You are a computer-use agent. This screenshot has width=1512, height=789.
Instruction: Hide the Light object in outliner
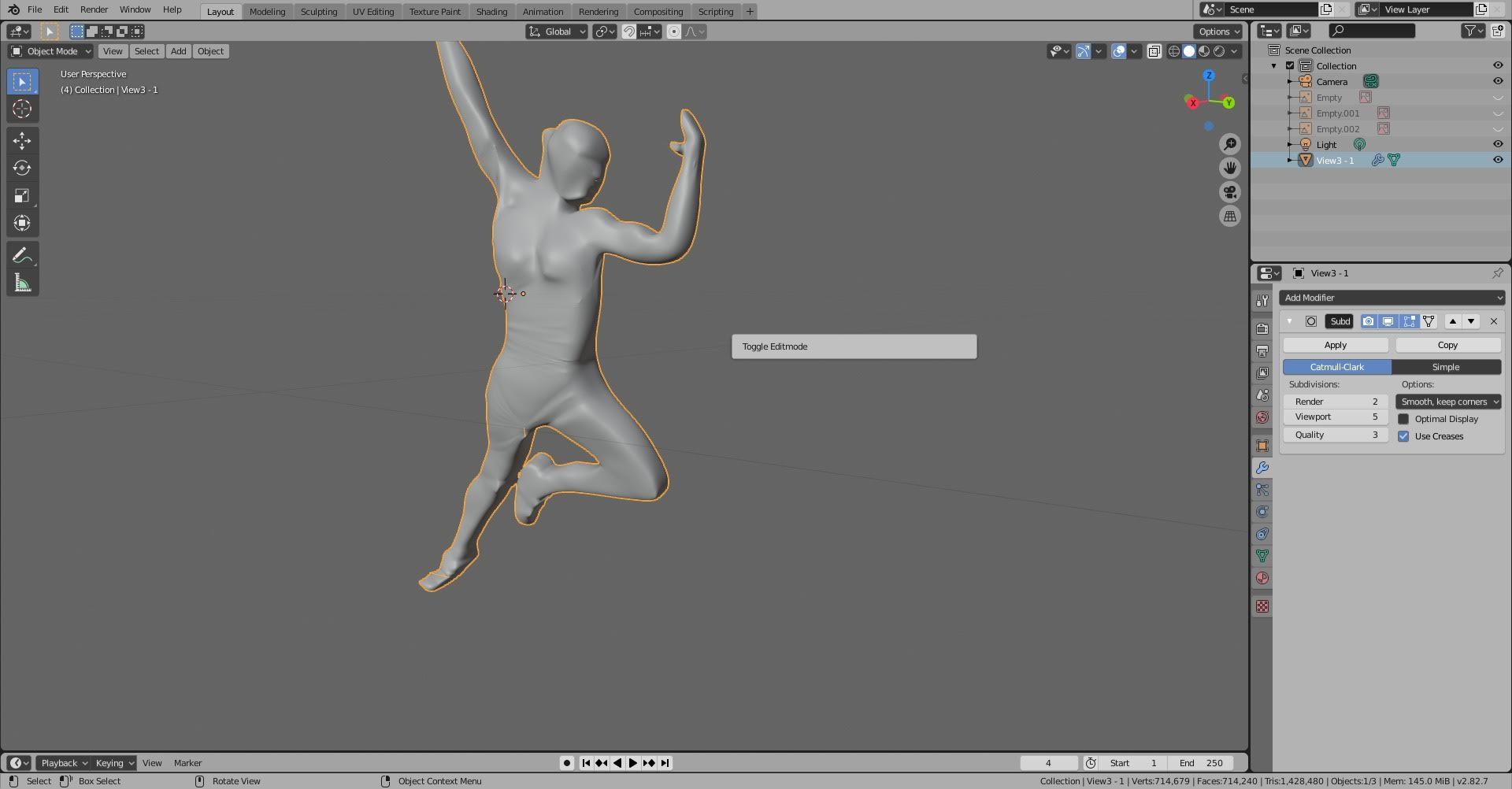click(x=1498, y=144)
